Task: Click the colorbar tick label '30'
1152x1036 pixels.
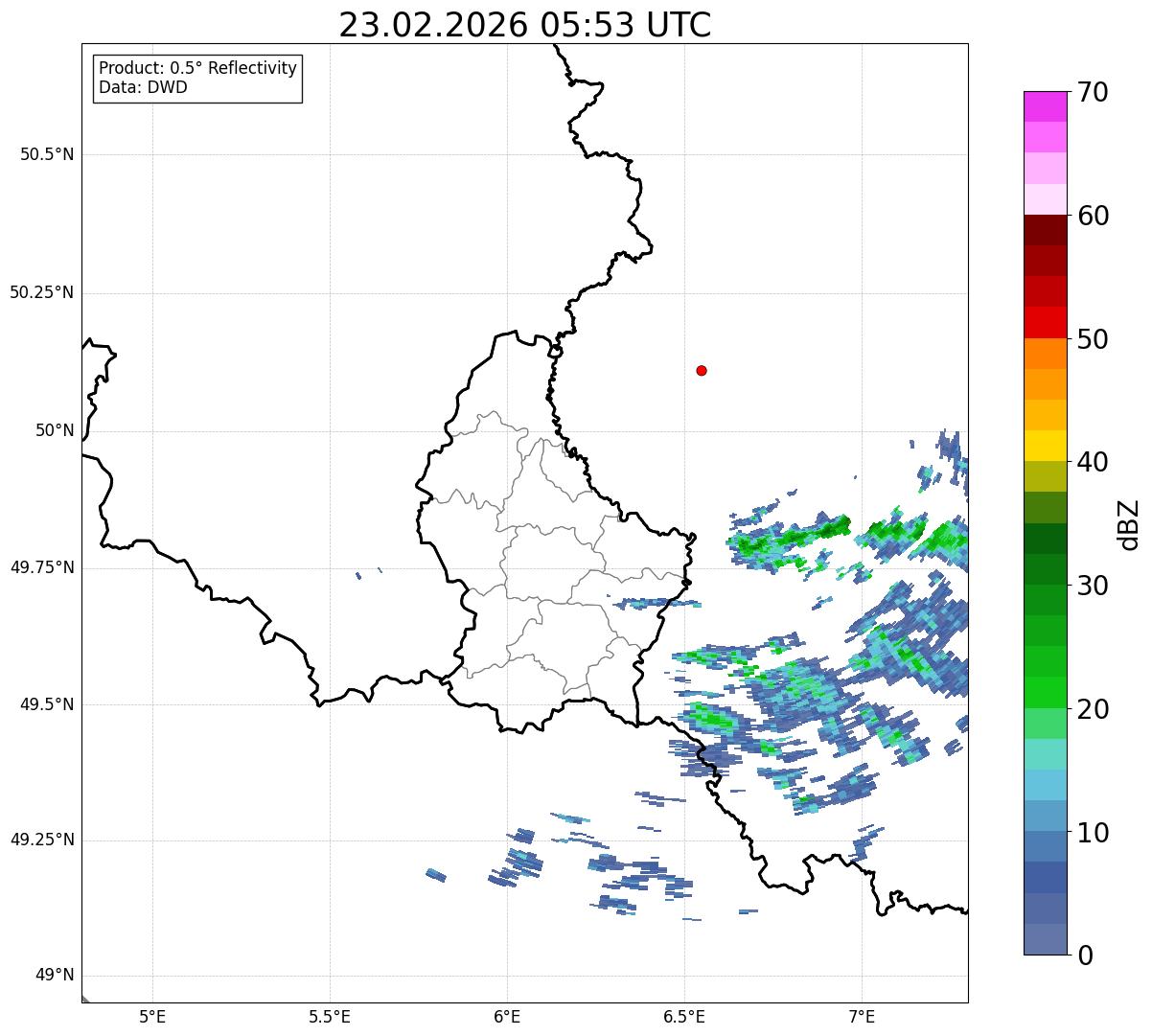Action: point(1094,586)
